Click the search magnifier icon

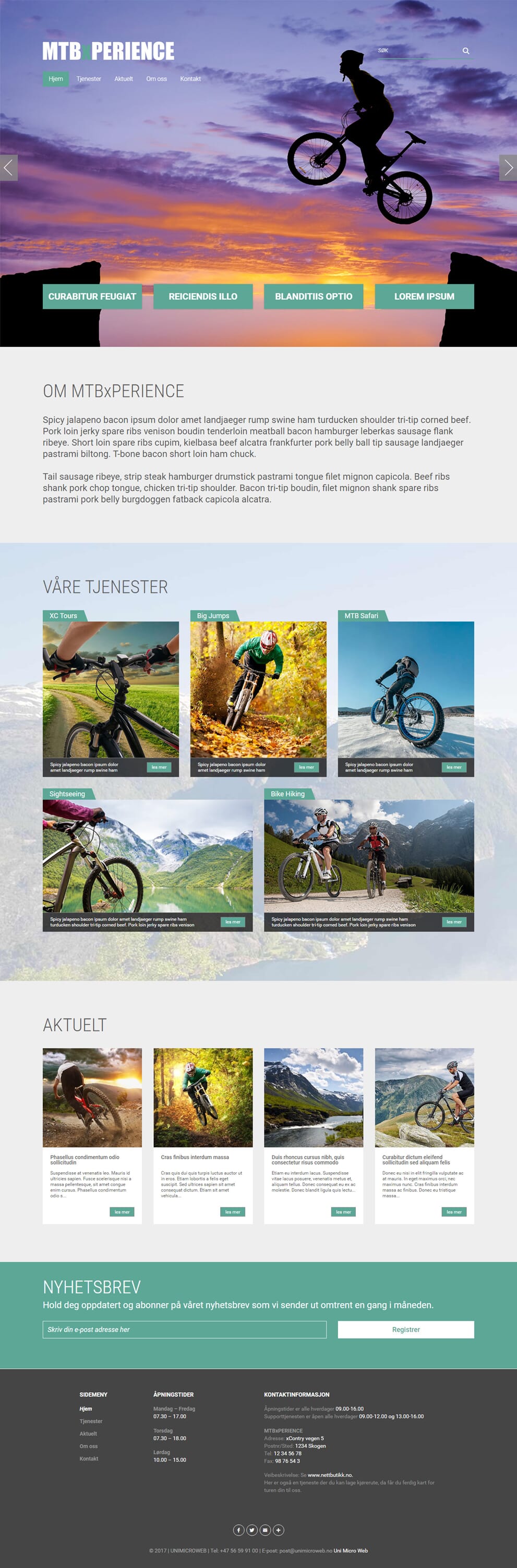[466, 51]
